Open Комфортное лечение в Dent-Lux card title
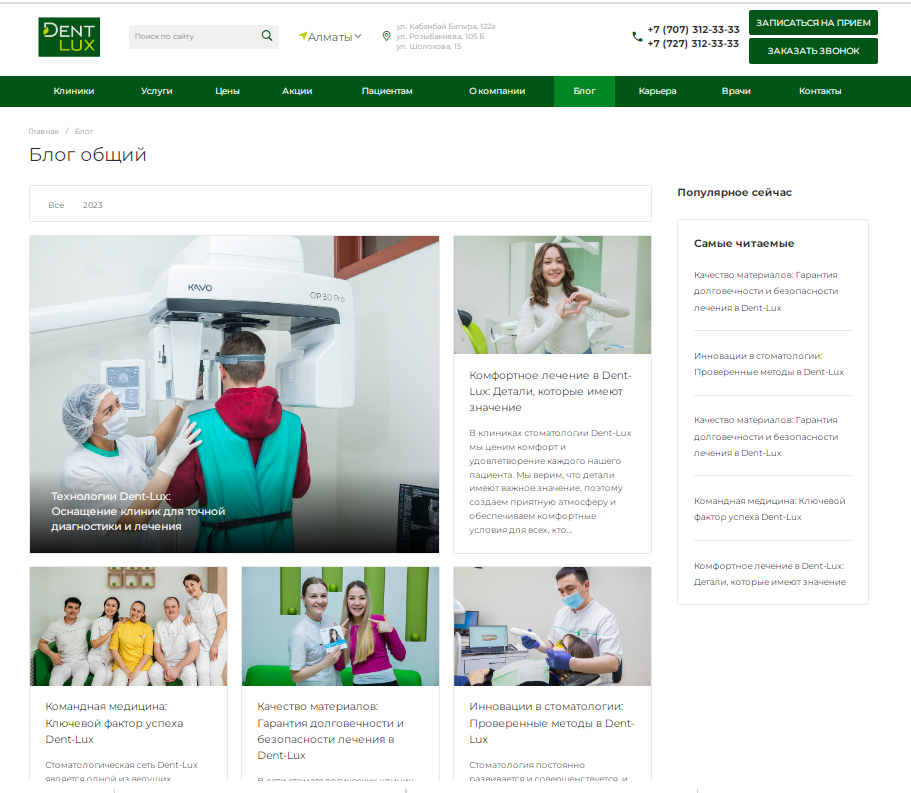 [x=550, y=392]
